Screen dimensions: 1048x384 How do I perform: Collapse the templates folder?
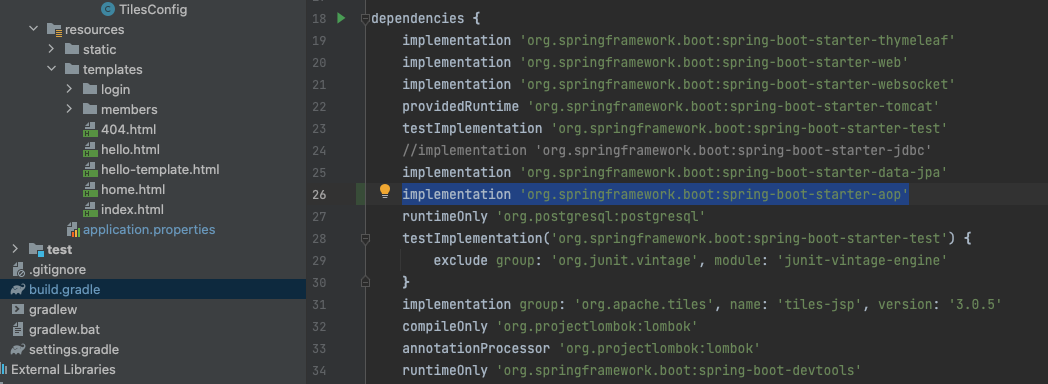coord(51,69)
